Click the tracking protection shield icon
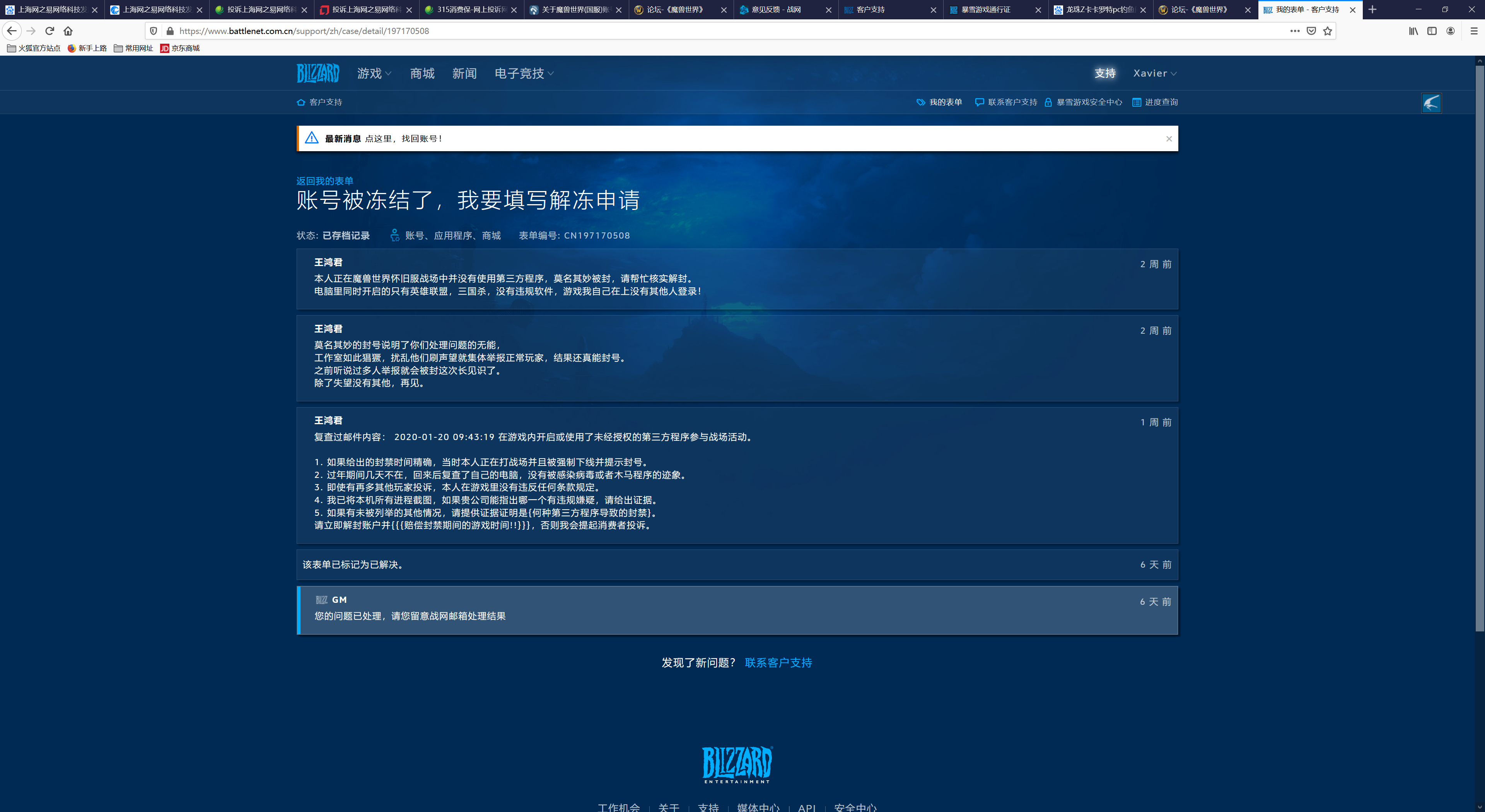 pyautogui.click(x=154, y=31)
